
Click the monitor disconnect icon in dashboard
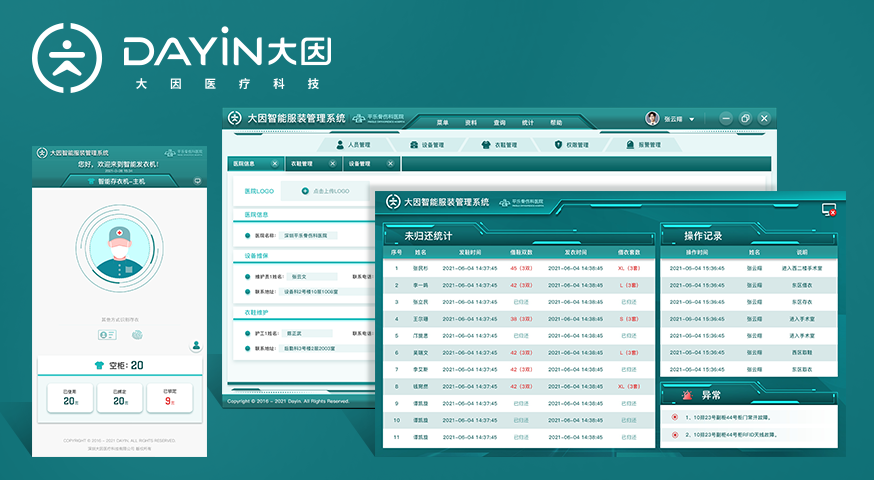point(828,209)
